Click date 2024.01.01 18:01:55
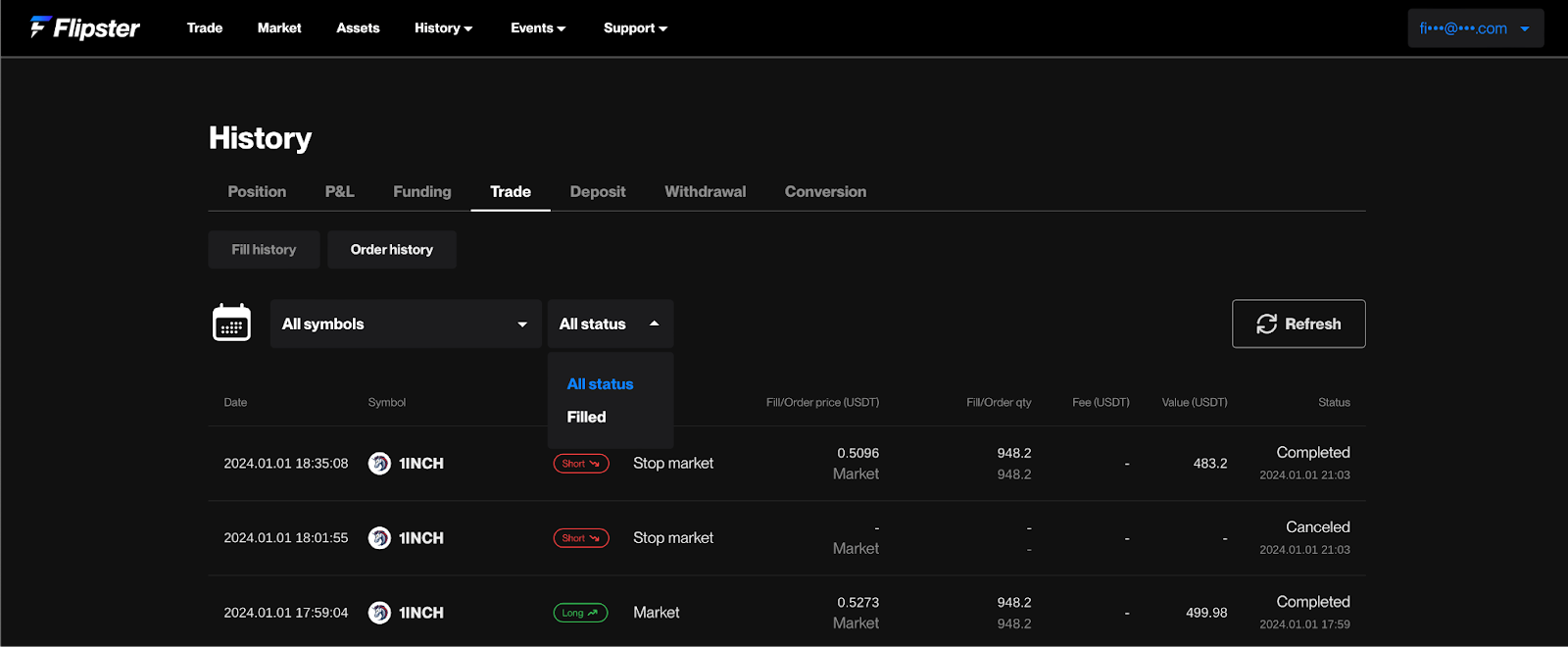The width and height of the screenshot is (1568, 647). point(286,537)
